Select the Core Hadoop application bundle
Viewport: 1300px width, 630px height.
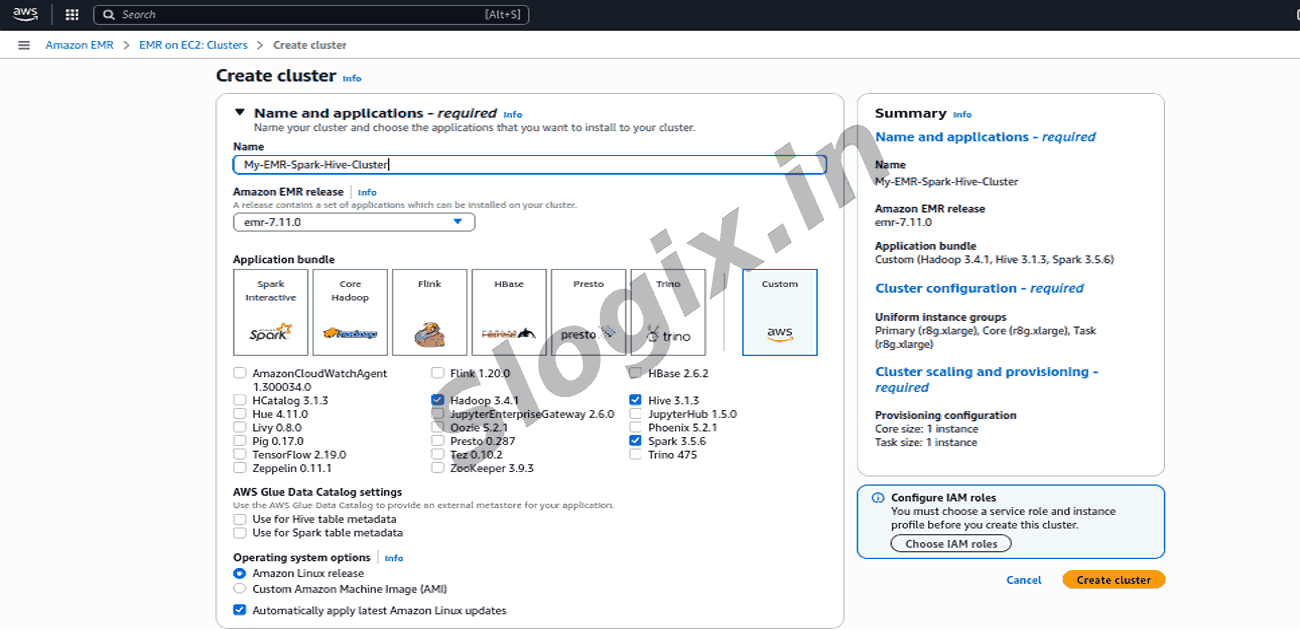pos(350,312)
